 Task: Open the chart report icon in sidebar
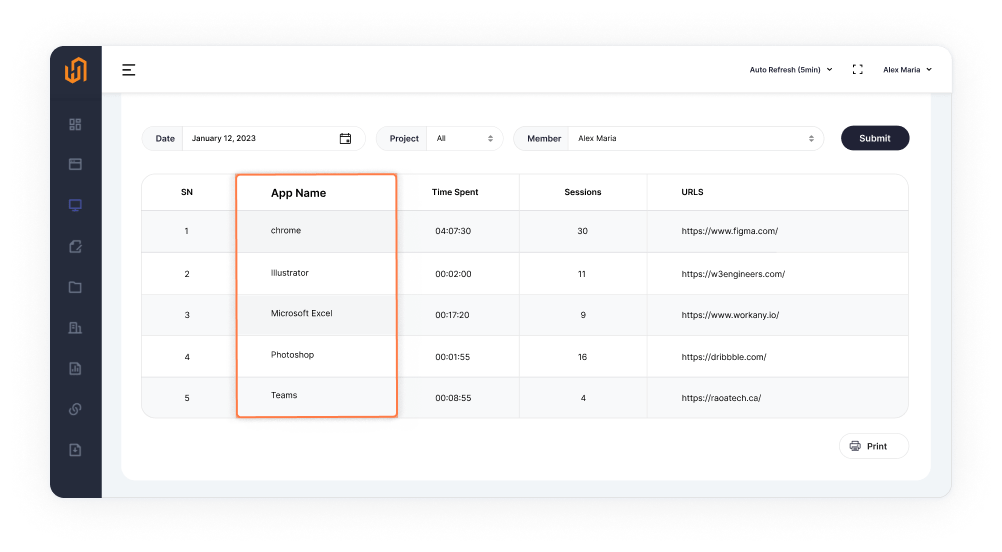75,368
